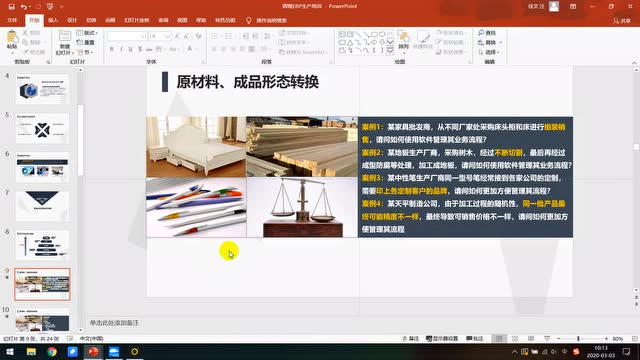Open the Design (设计) tab
Viewport: 640px width, 360px height.
coord(72,20)
